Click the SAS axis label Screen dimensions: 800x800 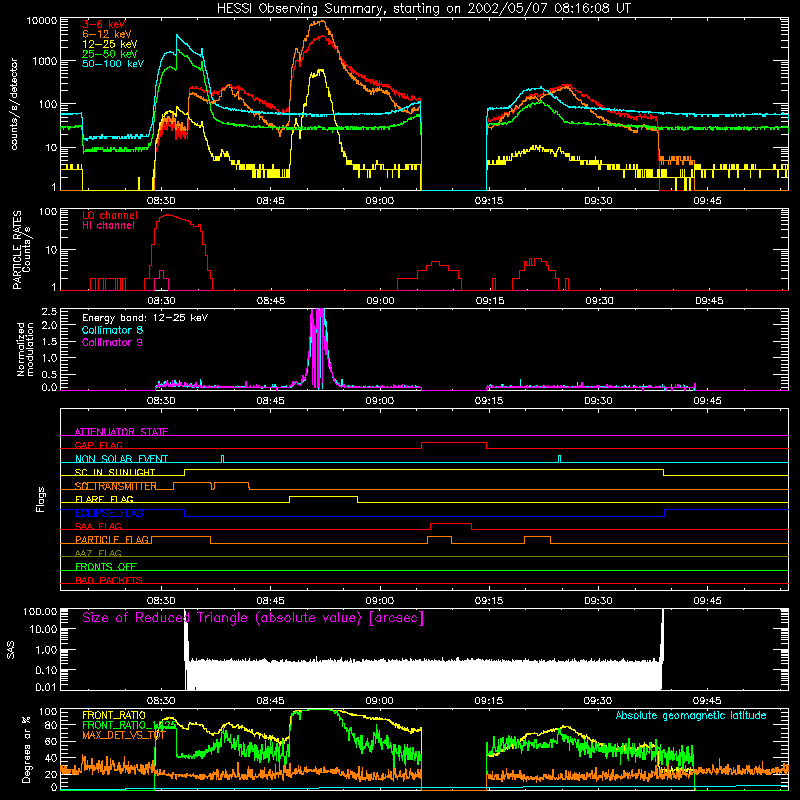click(11, 650)
